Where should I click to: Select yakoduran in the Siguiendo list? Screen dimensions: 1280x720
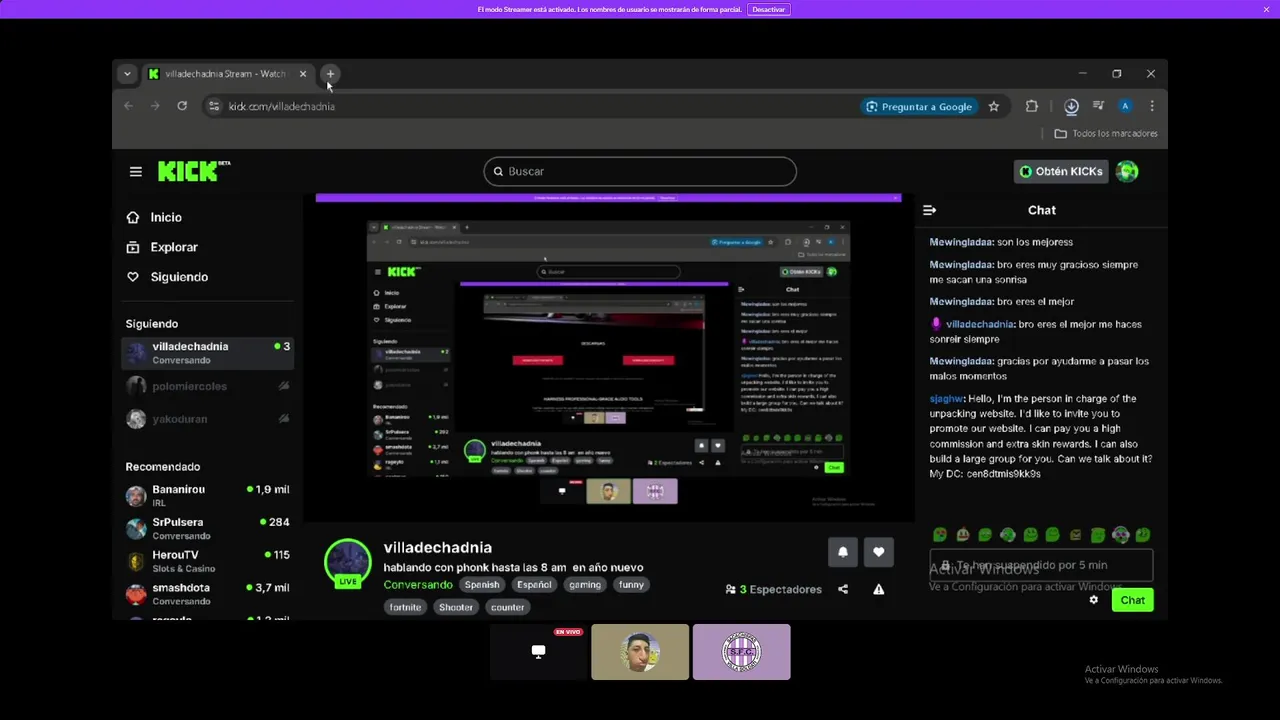coord(207,419)
